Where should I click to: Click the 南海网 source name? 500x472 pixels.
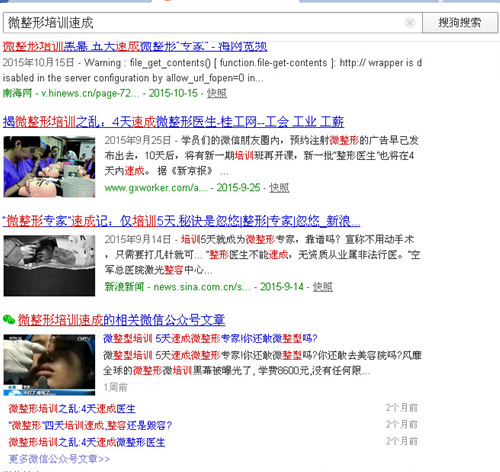point(17,93)
